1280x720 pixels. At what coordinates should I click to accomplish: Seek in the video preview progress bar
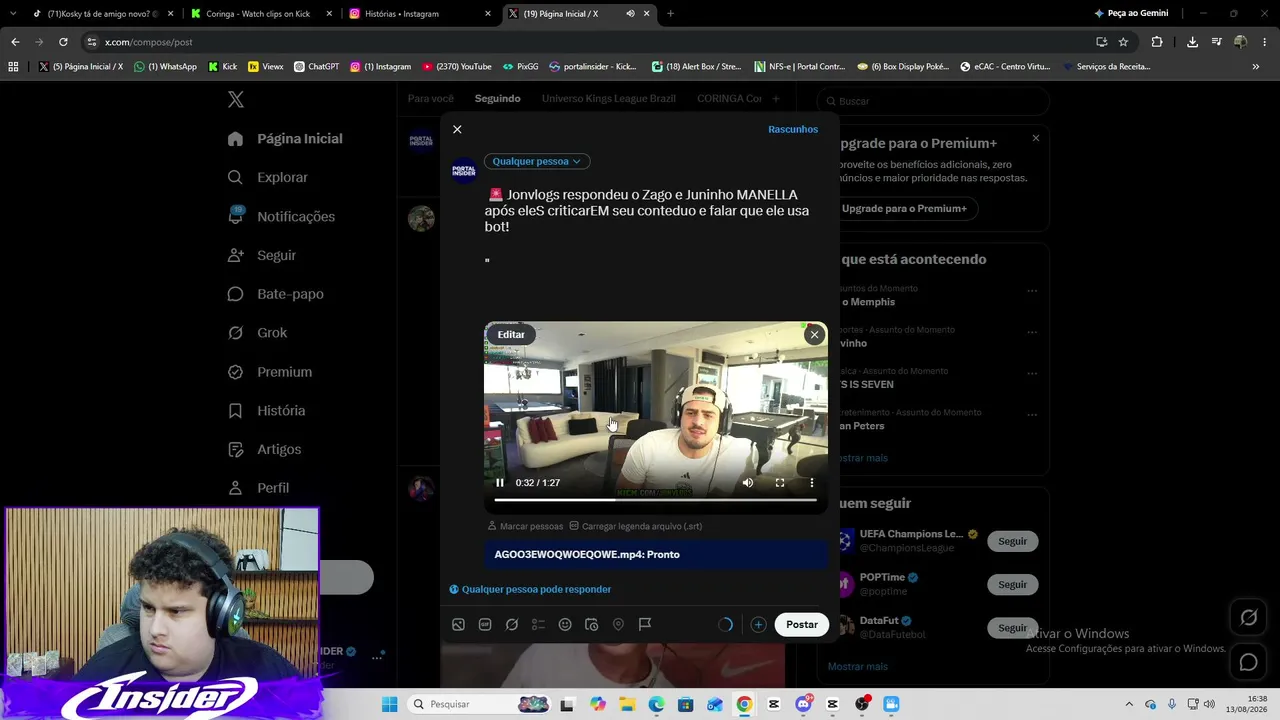coord(656,499)
